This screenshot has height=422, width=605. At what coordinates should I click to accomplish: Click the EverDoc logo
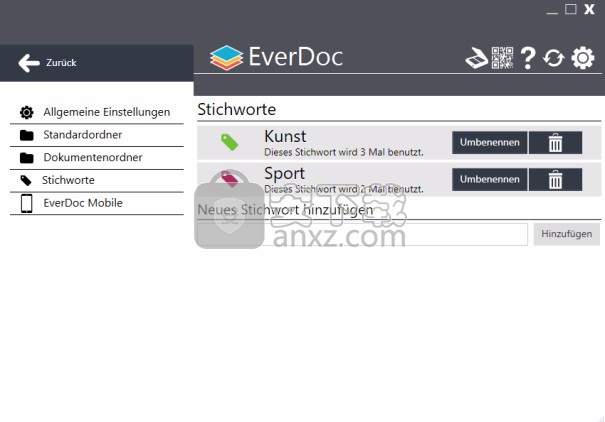276,57
